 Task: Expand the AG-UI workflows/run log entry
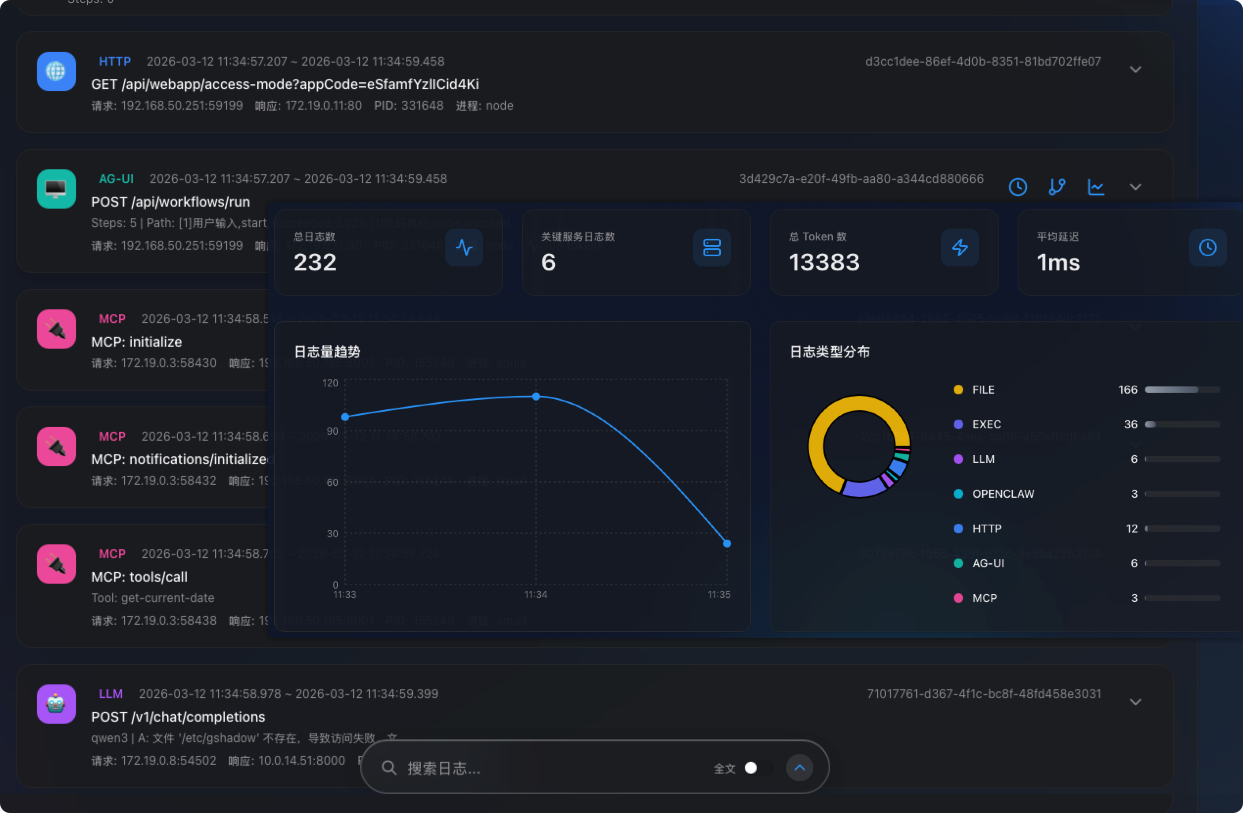(1135, 187)
